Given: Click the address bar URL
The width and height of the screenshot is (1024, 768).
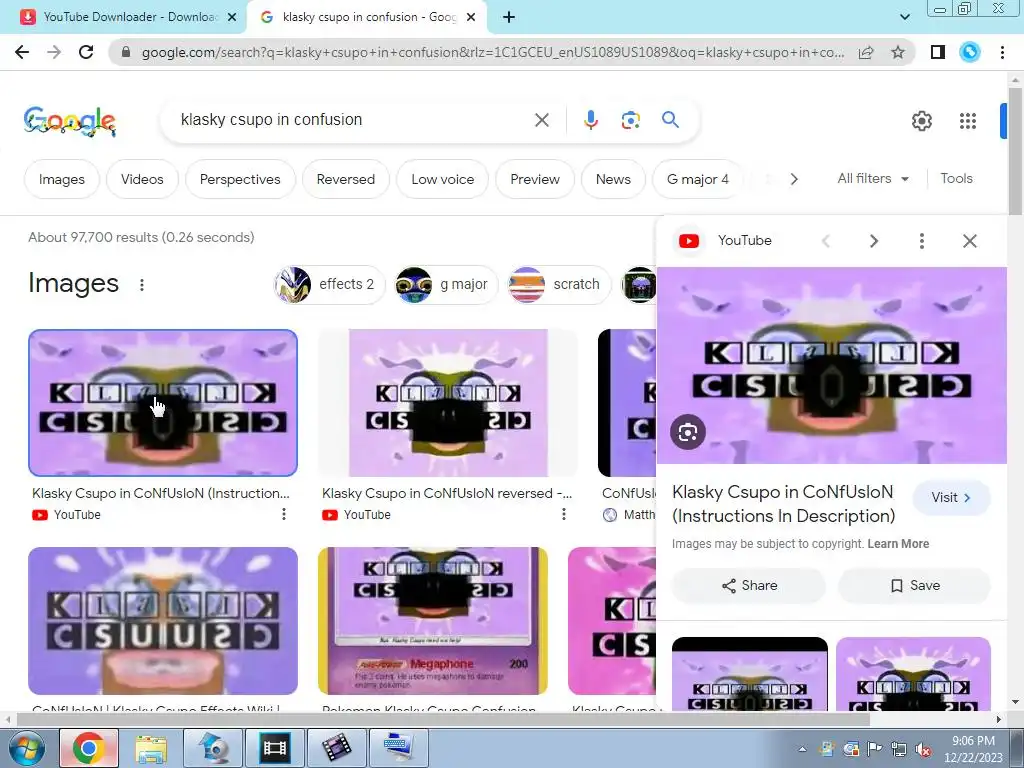Looking at the screenshot, I should point(492,52).
